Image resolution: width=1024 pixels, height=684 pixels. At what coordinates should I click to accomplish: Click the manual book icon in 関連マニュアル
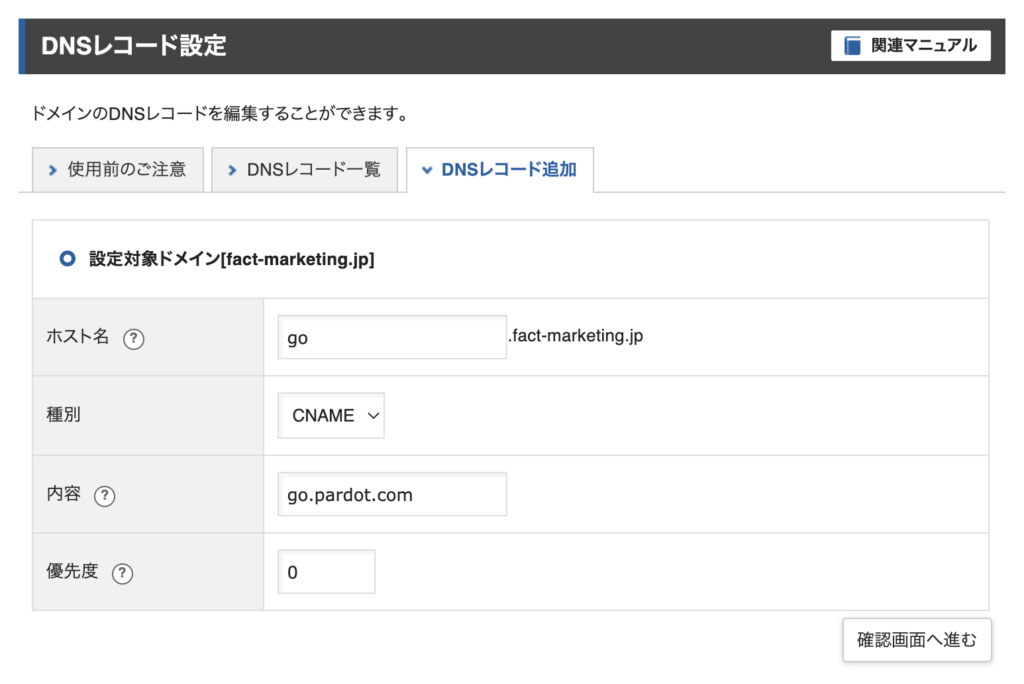point(851,45)
